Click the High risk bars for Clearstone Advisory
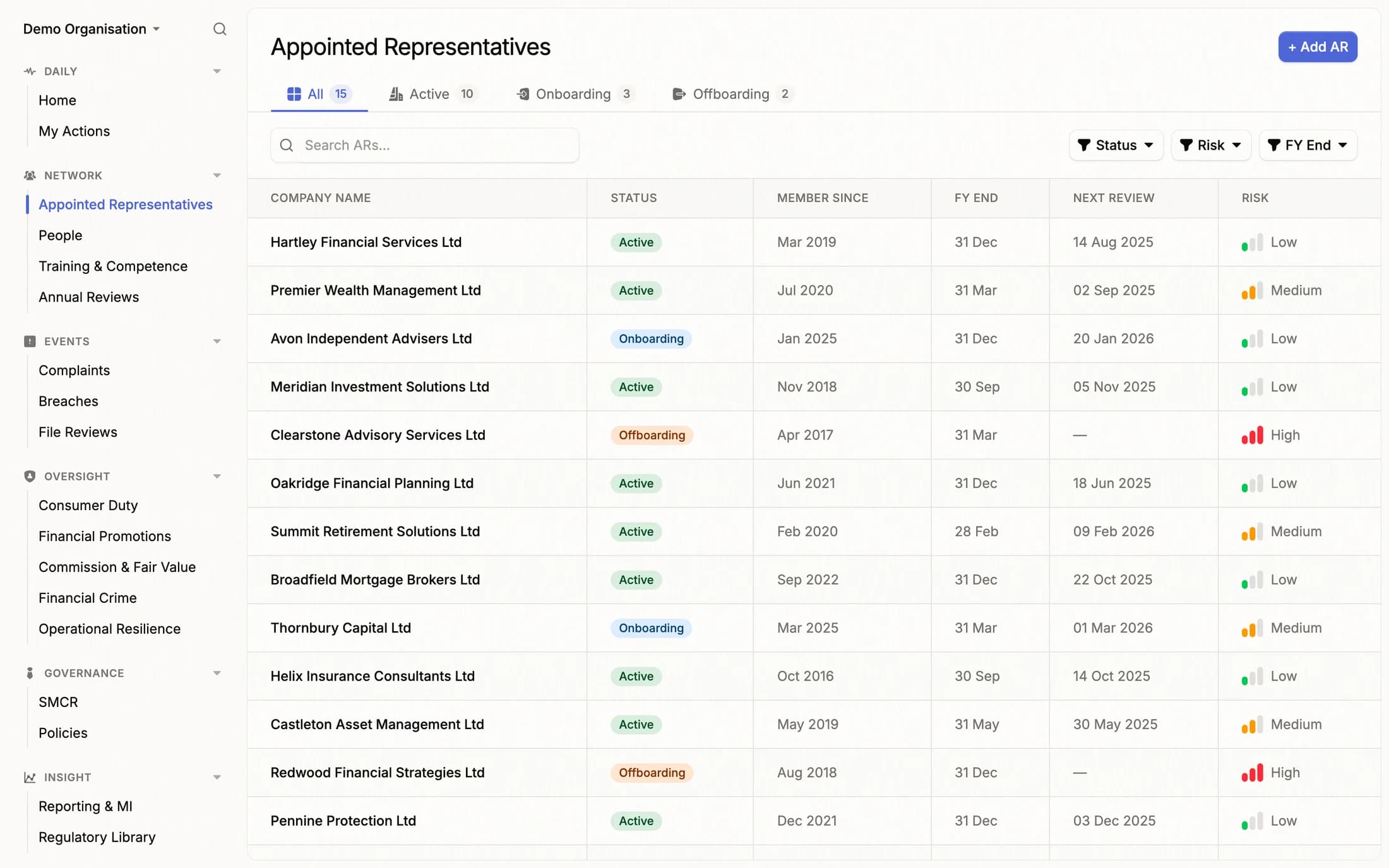 pyautogui.click(x=1252, y=435)
